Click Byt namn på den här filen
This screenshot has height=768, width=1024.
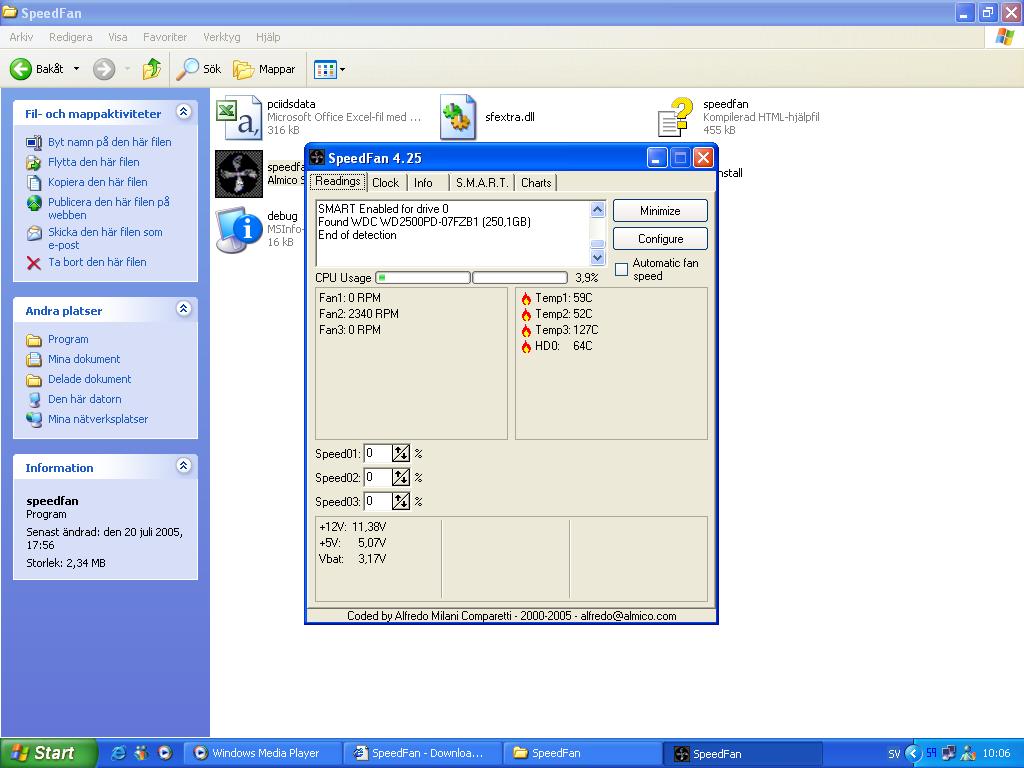[110, 142]
